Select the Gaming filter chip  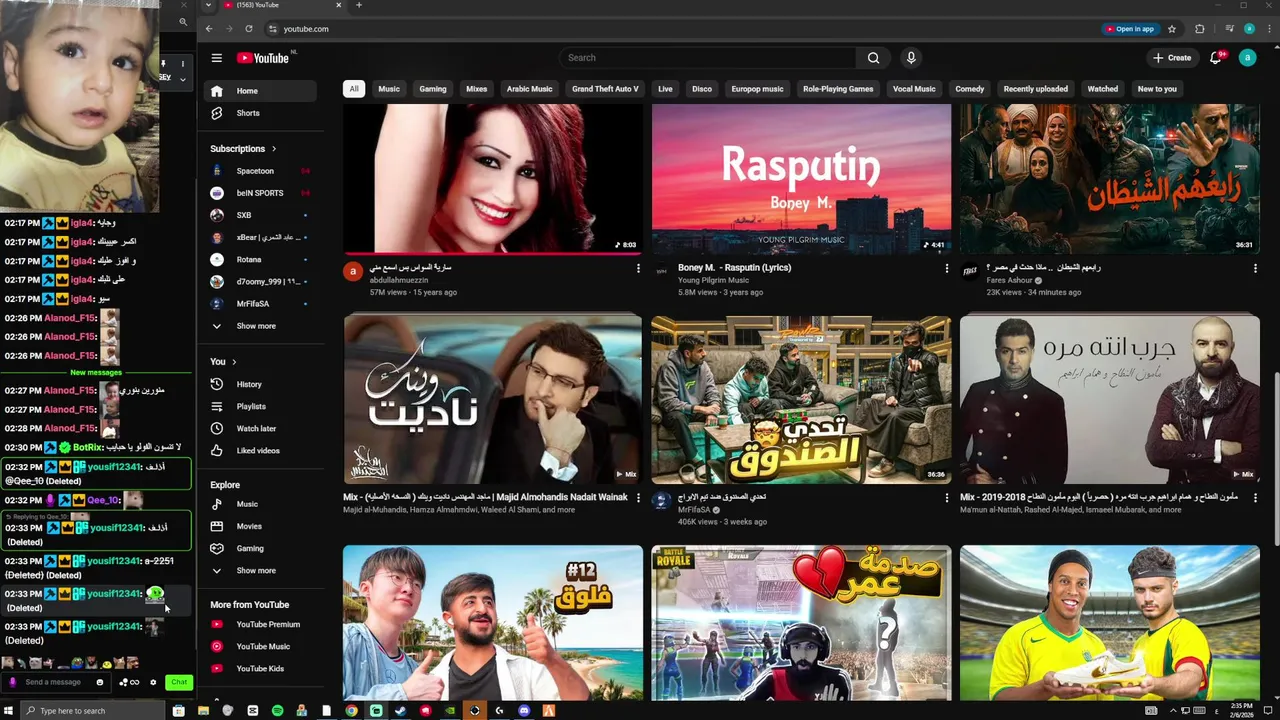[x=433, y=89]
